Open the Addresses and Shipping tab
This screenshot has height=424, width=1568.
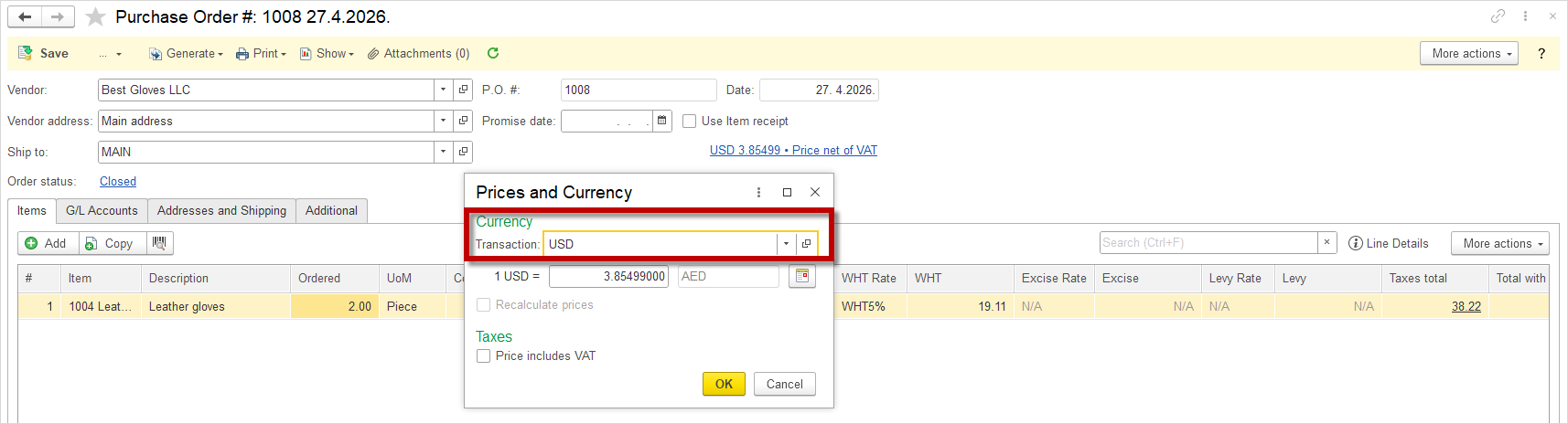(221, 210)
